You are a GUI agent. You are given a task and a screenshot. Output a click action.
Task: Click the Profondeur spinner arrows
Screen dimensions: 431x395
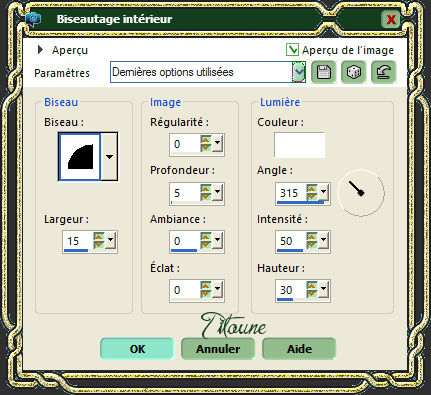click(x=206, y=192)
